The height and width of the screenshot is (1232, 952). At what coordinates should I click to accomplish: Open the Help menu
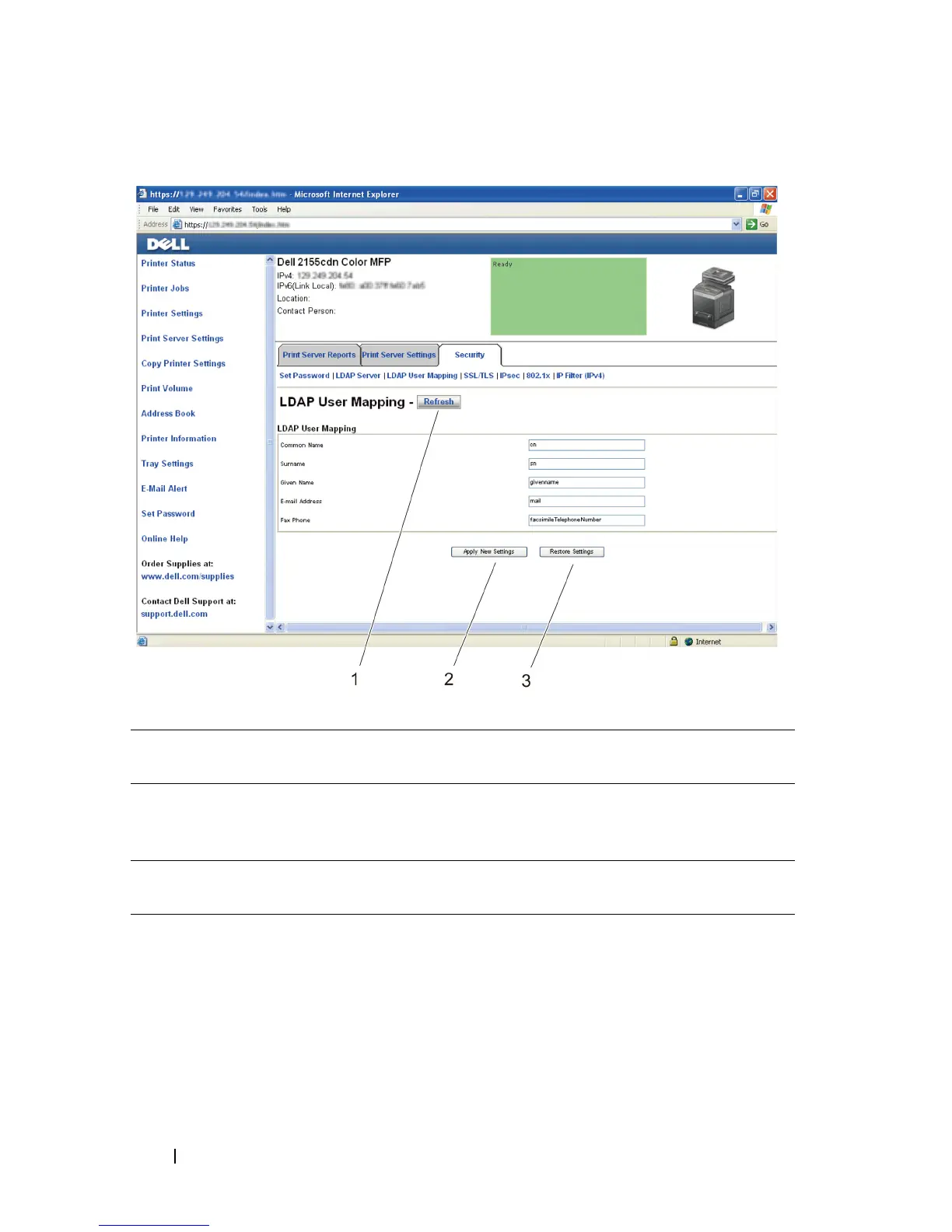click(x=284, y=209)
